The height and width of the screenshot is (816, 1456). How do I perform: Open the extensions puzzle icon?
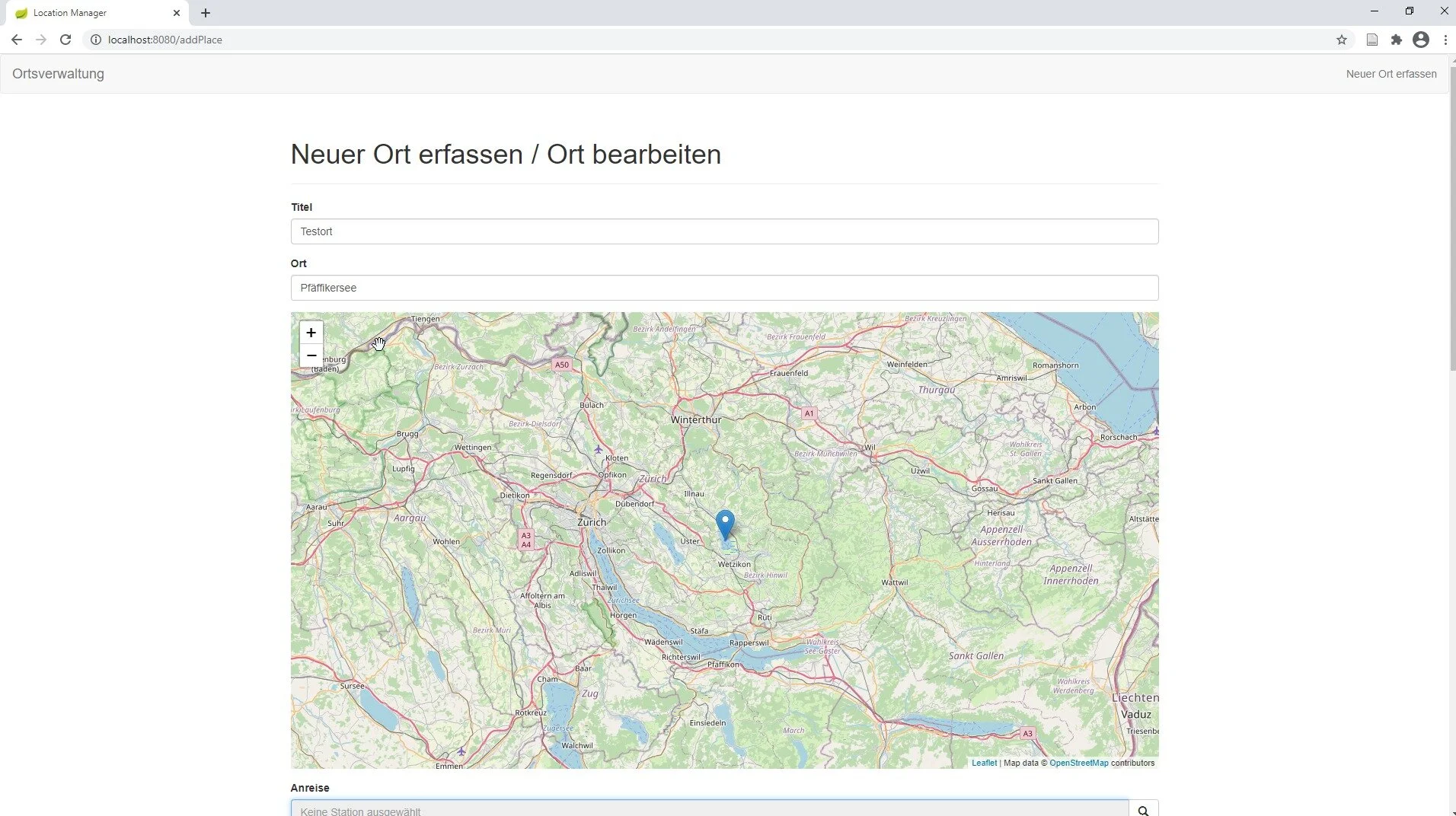pos(1396,40)
